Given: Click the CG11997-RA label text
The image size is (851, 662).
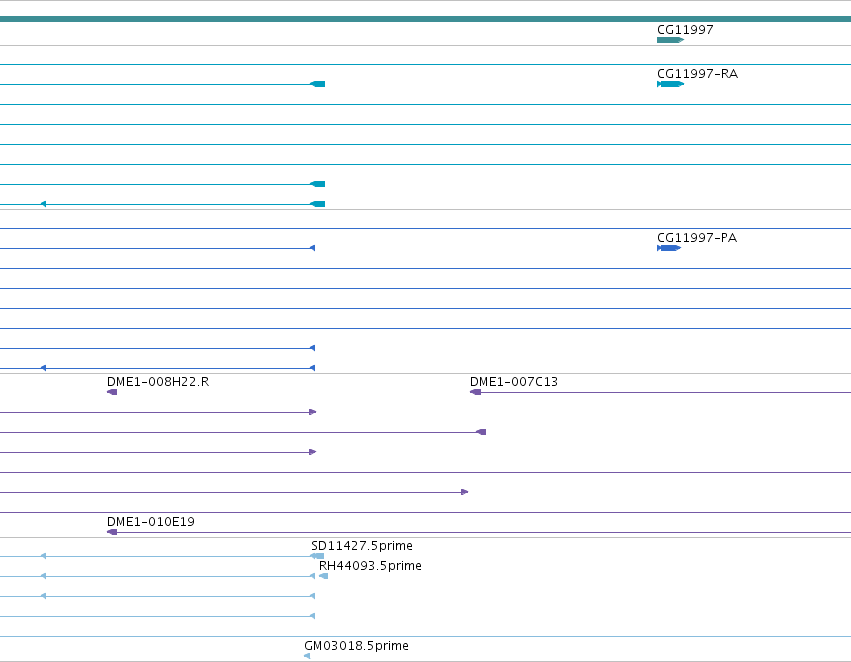Looking at the screenshot, I should coord(697,74).
